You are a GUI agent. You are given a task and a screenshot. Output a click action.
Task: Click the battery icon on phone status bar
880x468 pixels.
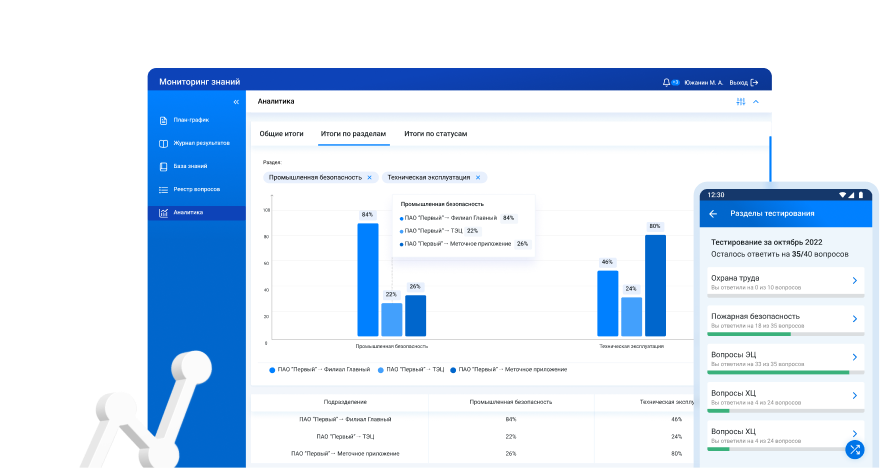860,195
